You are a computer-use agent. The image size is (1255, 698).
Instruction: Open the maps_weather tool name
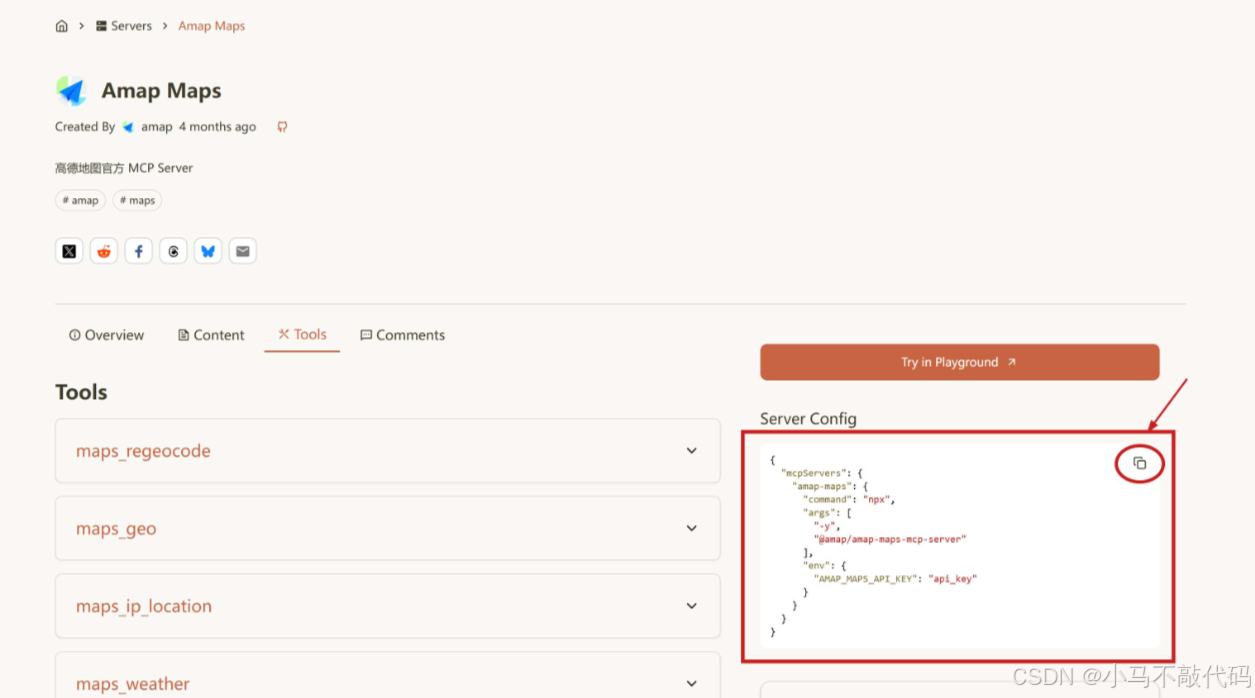[x=133, y=684]
